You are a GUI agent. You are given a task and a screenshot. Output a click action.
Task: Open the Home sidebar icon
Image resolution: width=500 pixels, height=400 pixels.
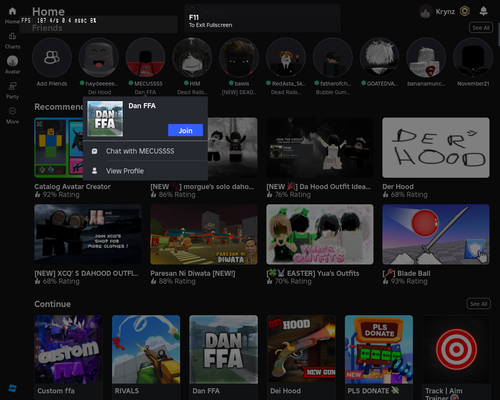[12, 11]
